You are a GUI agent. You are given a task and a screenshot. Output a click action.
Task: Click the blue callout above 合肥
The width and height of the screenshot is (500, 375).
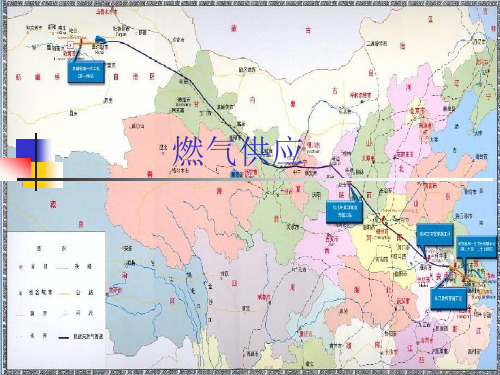pos(434,235)
